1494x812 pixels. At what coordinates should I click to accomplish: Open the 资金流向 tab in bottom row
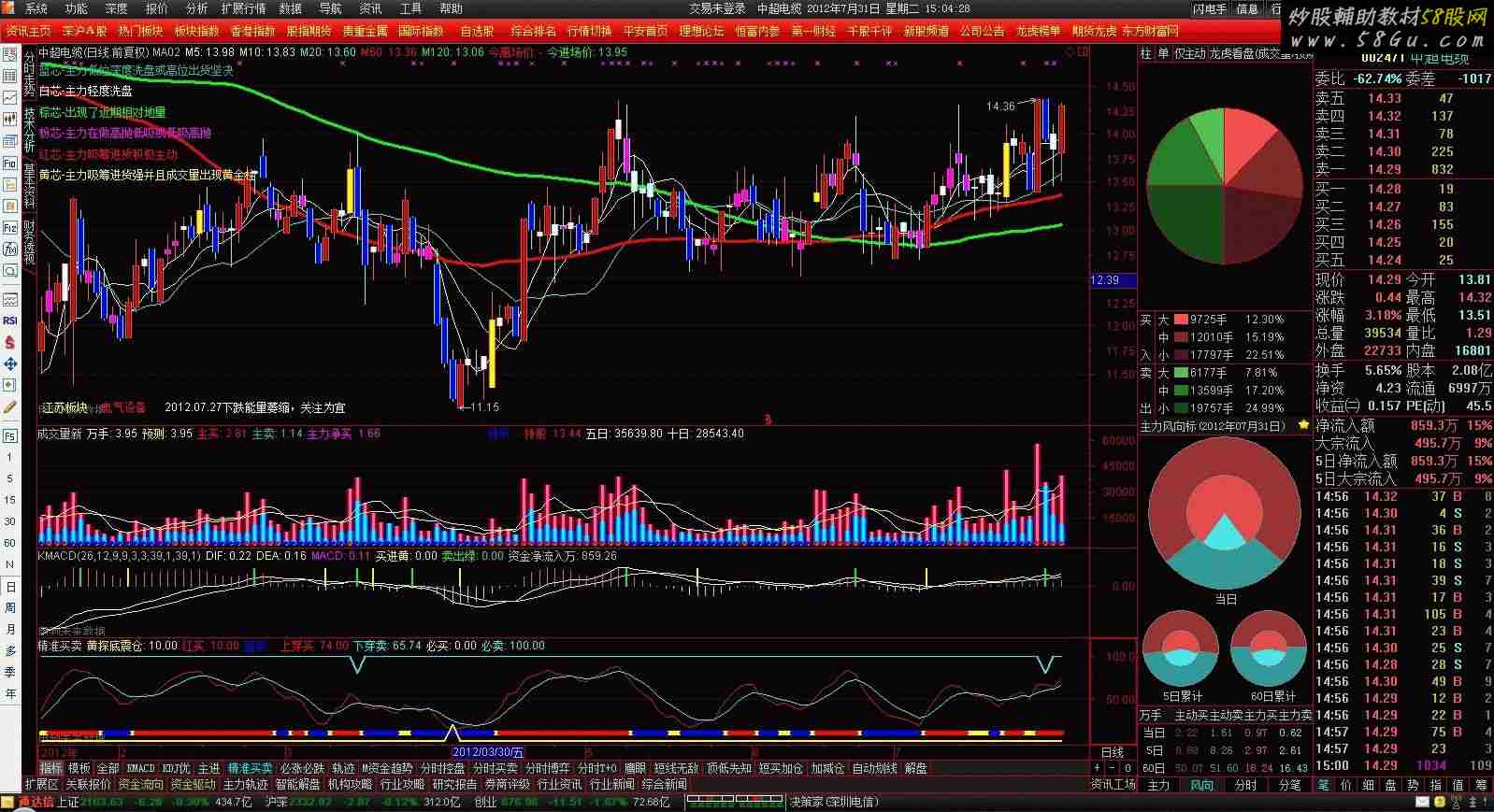click(141, 784)
